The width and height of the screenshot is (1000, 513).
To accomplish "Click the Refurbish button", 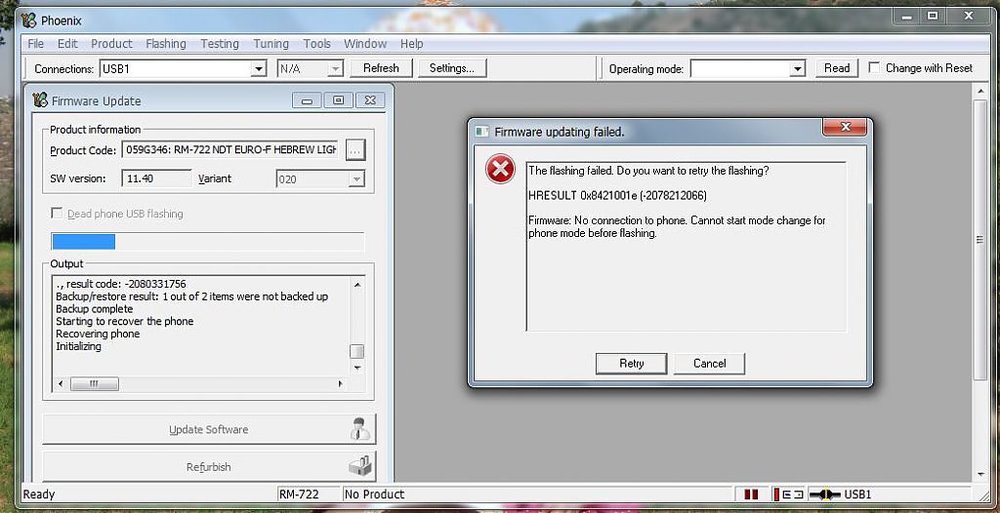I will pos(209,466).
